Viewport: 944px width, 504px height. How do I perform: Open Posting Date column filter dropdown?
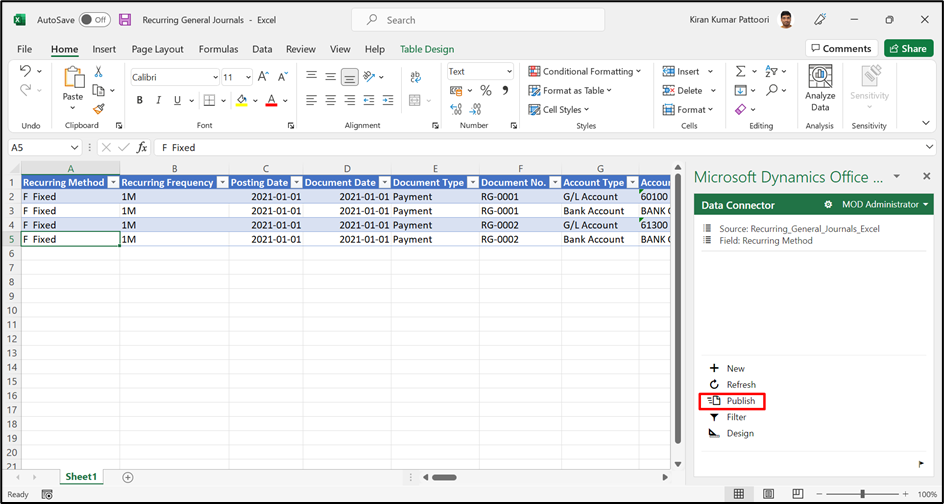coord(296,182)
